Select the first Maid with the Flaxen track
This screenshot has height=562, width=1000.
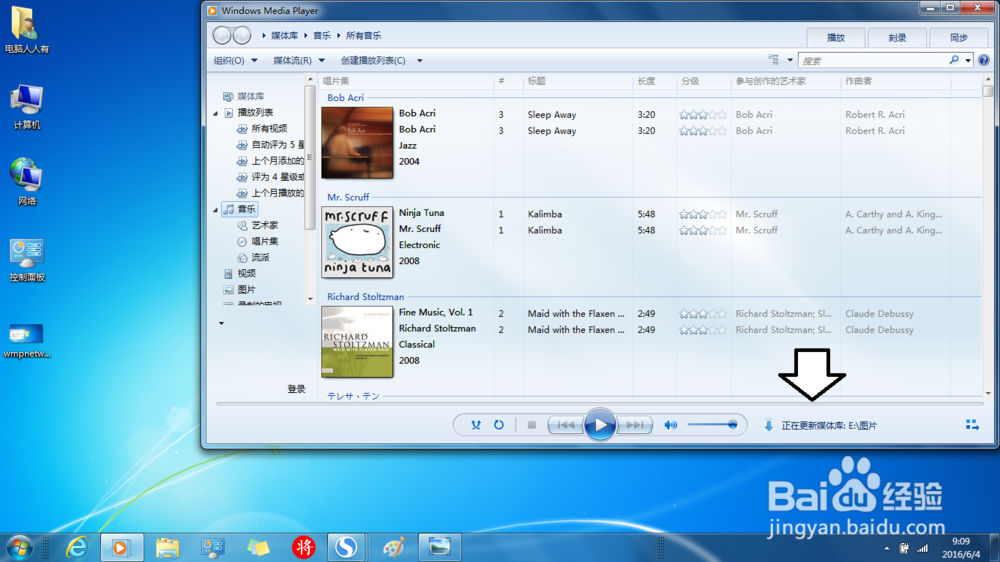576,314
